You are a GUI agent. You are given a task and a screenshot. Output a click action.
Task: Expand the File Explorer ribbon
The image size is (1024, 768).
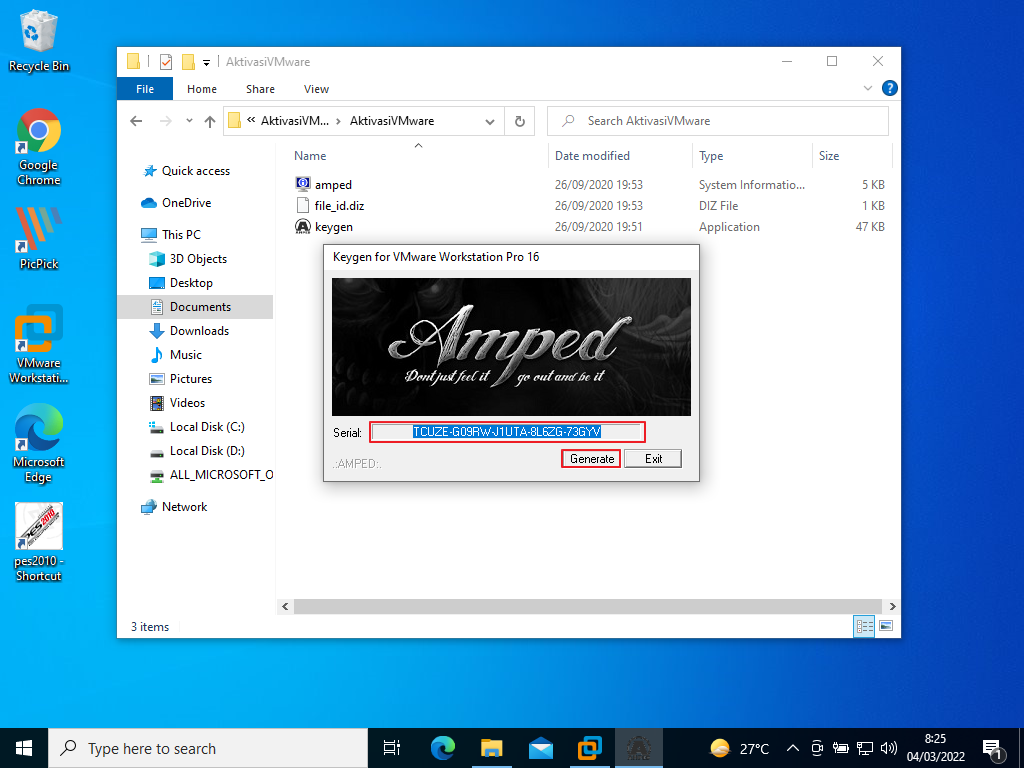pyautogui.click(x=868, y=88)
